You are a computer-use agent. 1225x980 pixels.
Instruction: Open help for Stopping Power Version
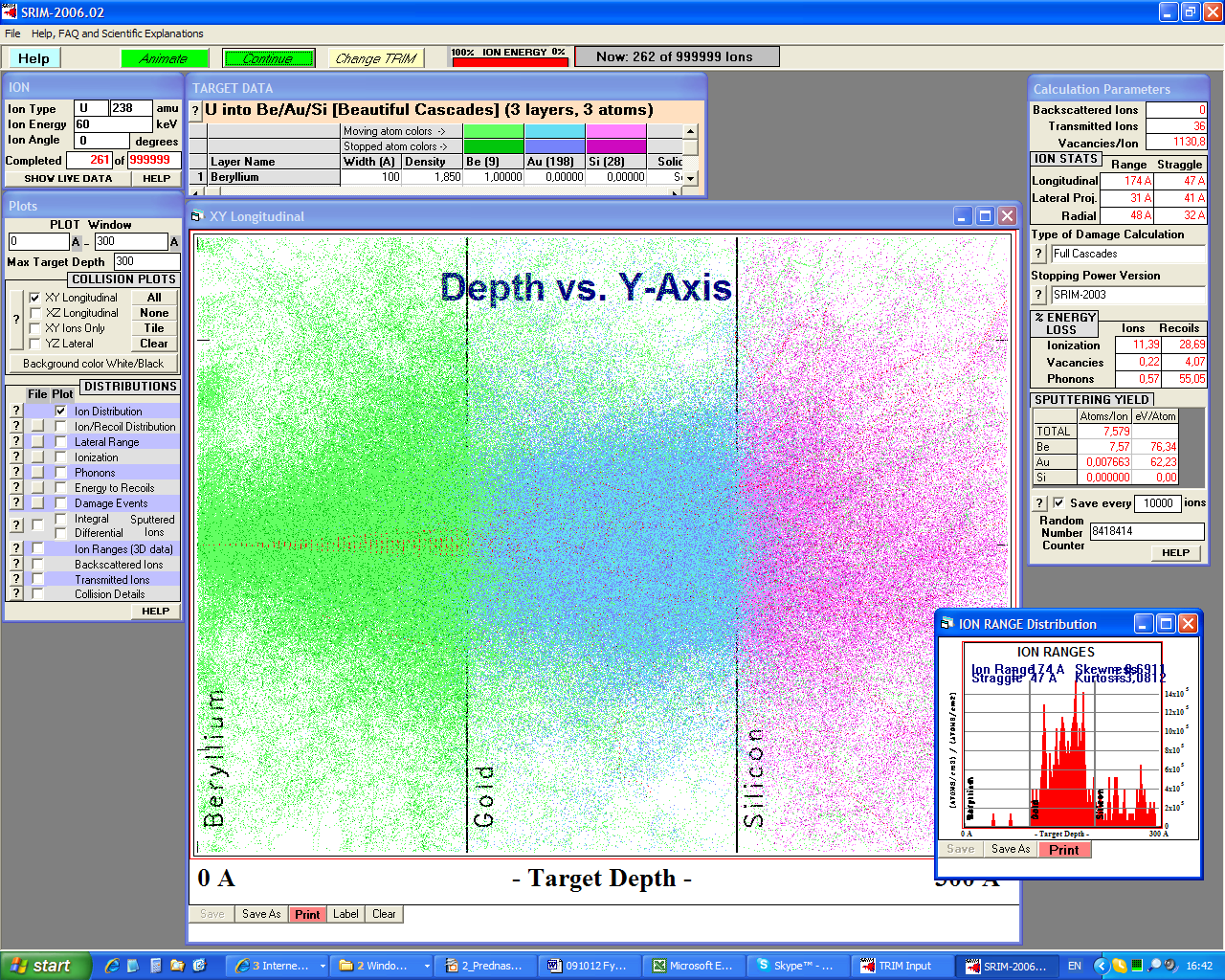click(x=1039, y=295)
